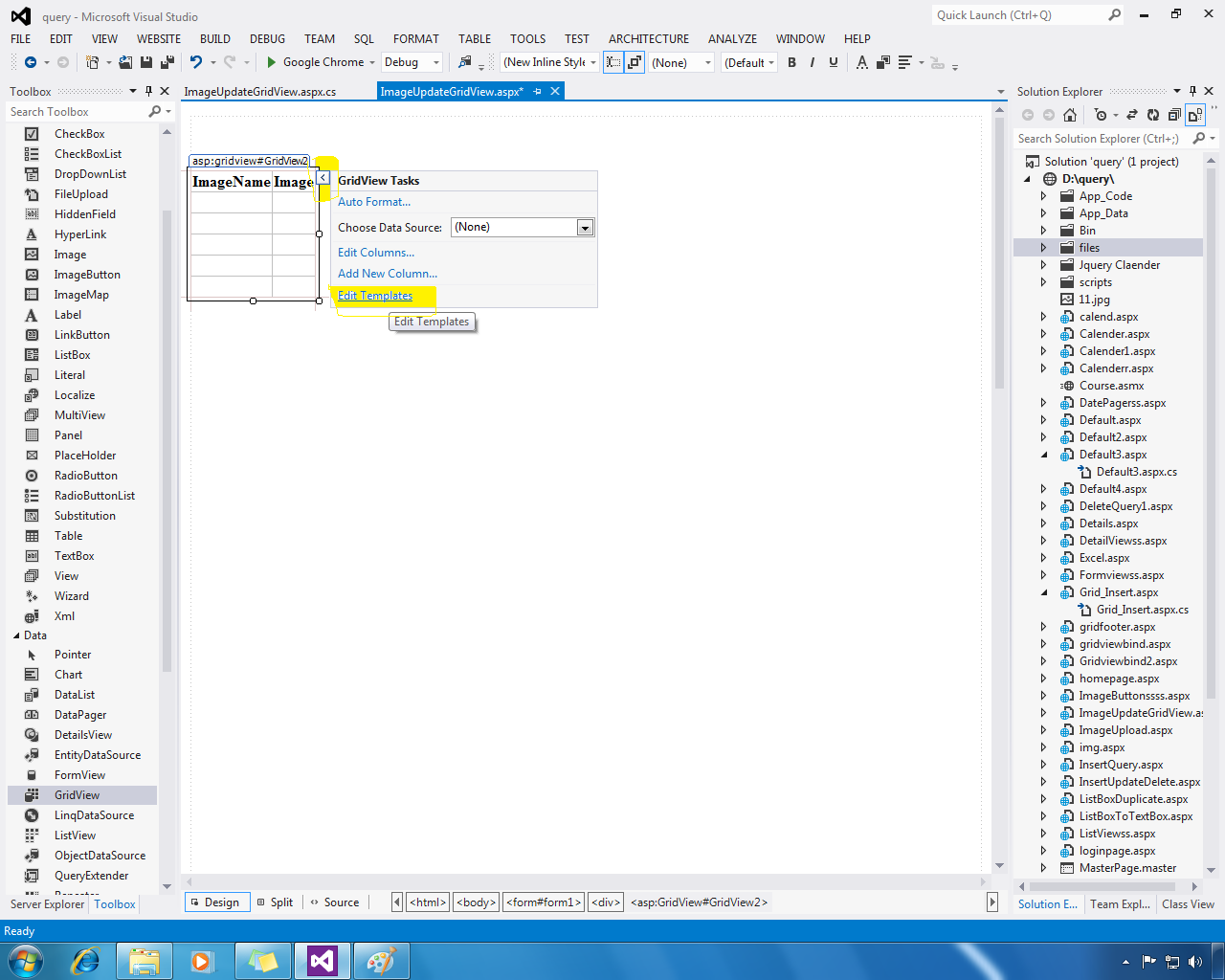Expand the App_Code folder

point(1043,195)
